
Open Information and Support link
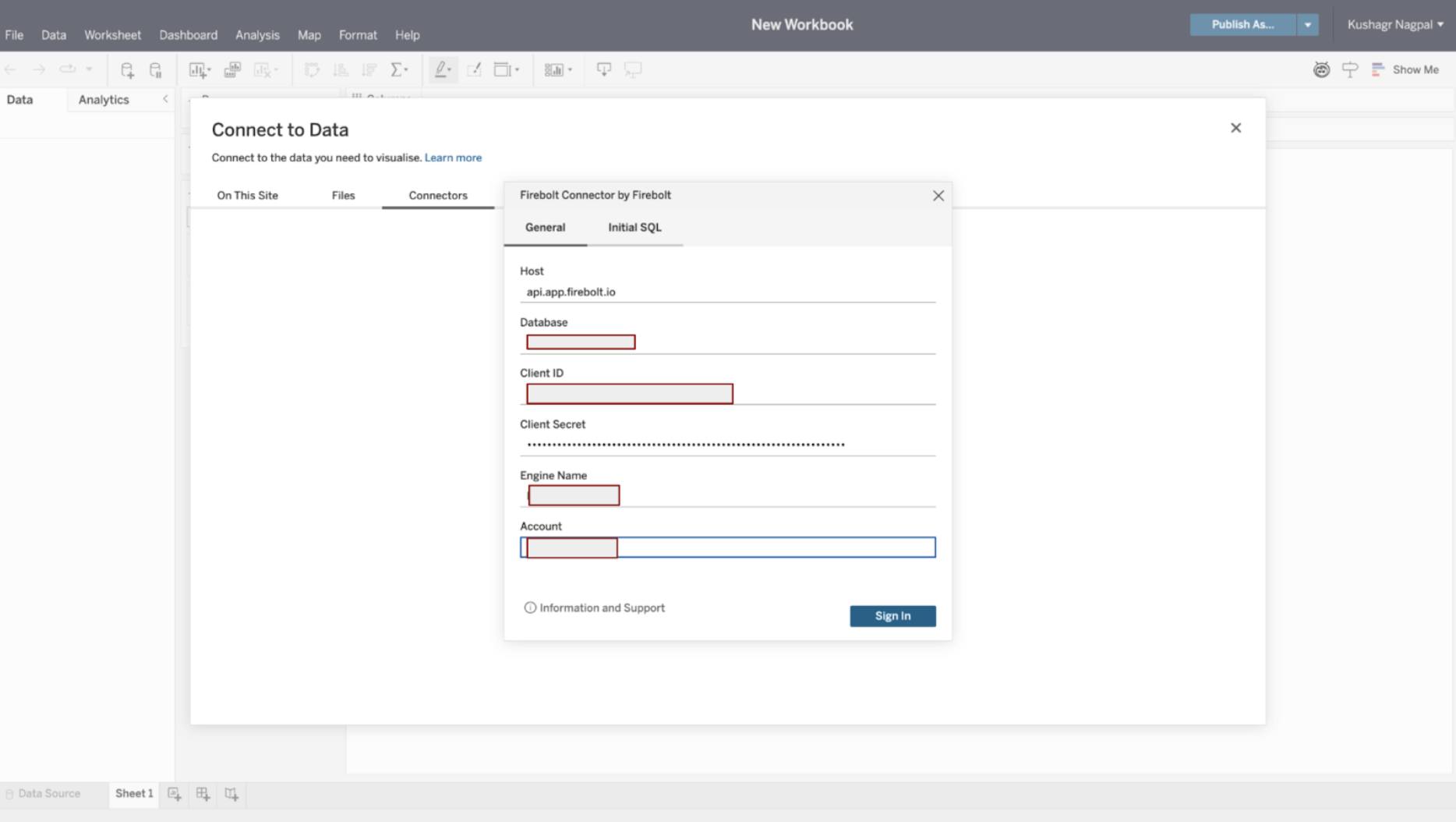(595, 608)
